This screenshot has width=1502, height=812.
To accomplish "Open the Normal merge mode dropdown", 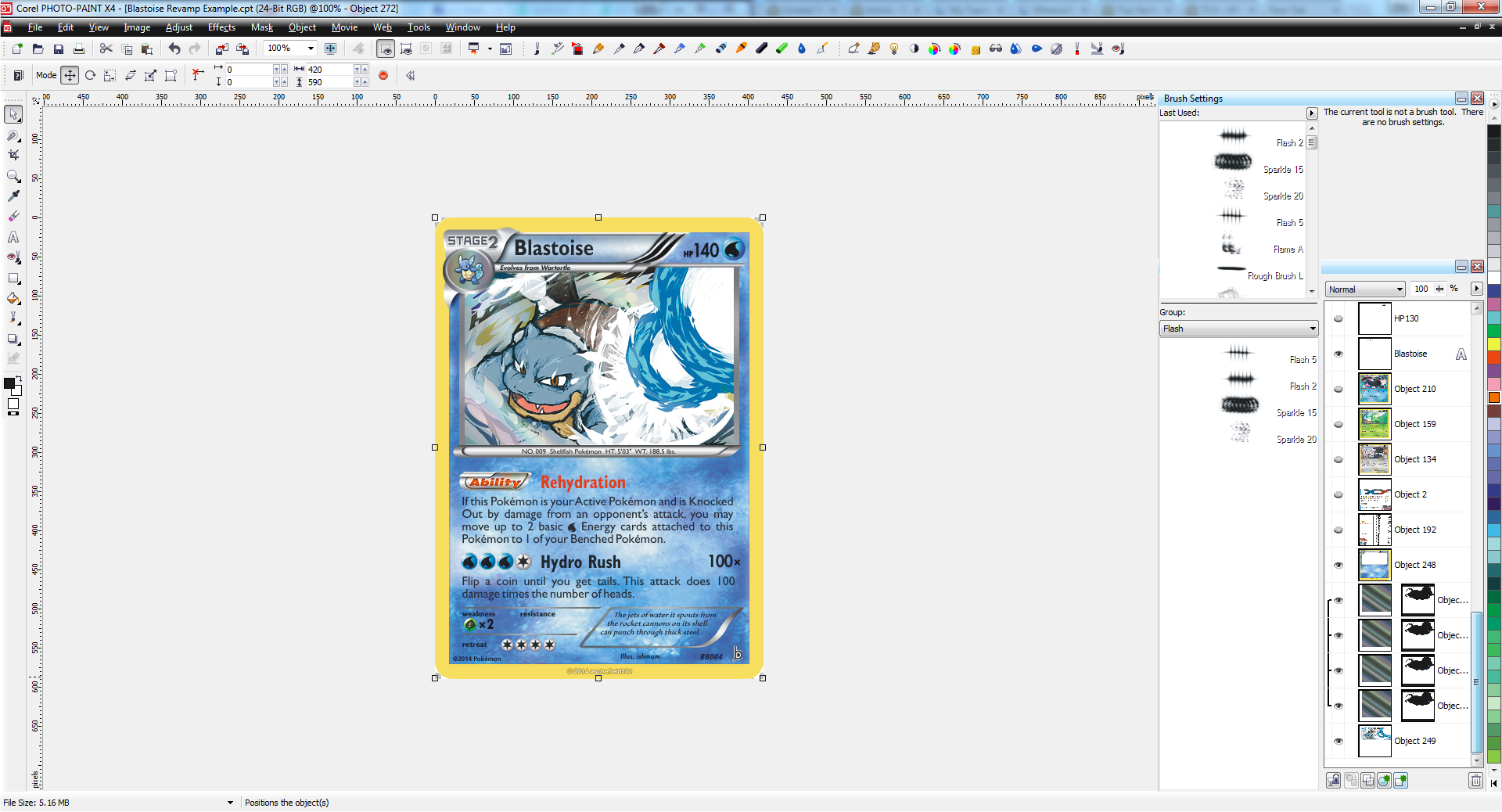I will tap(1365, 289).
